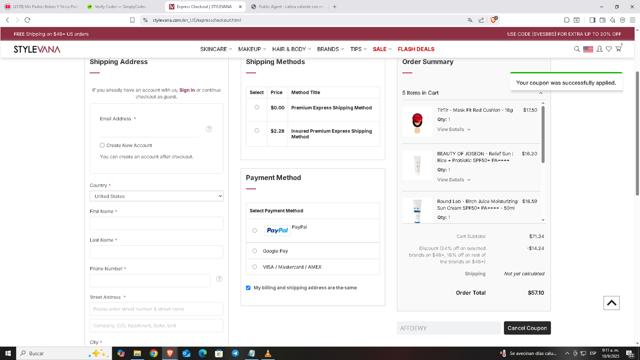The width and height of the screenshot is (640, 360).
Task: Select Insured Premium Express Shipping radio
Action: click(x=257, y=131)
